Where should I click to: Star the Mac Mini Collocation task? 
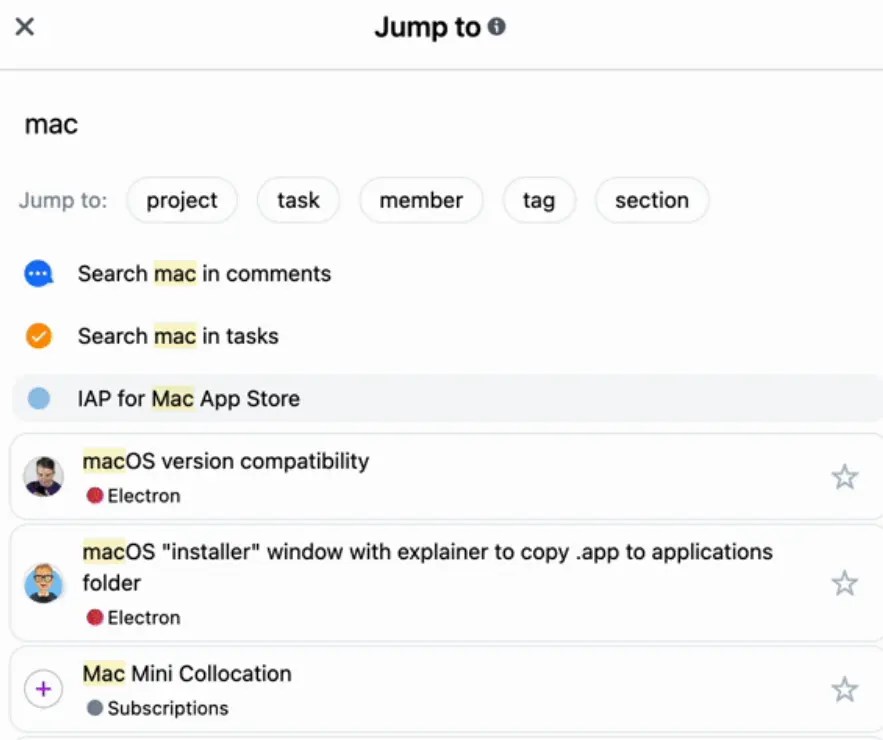click(x=845, y=689)
